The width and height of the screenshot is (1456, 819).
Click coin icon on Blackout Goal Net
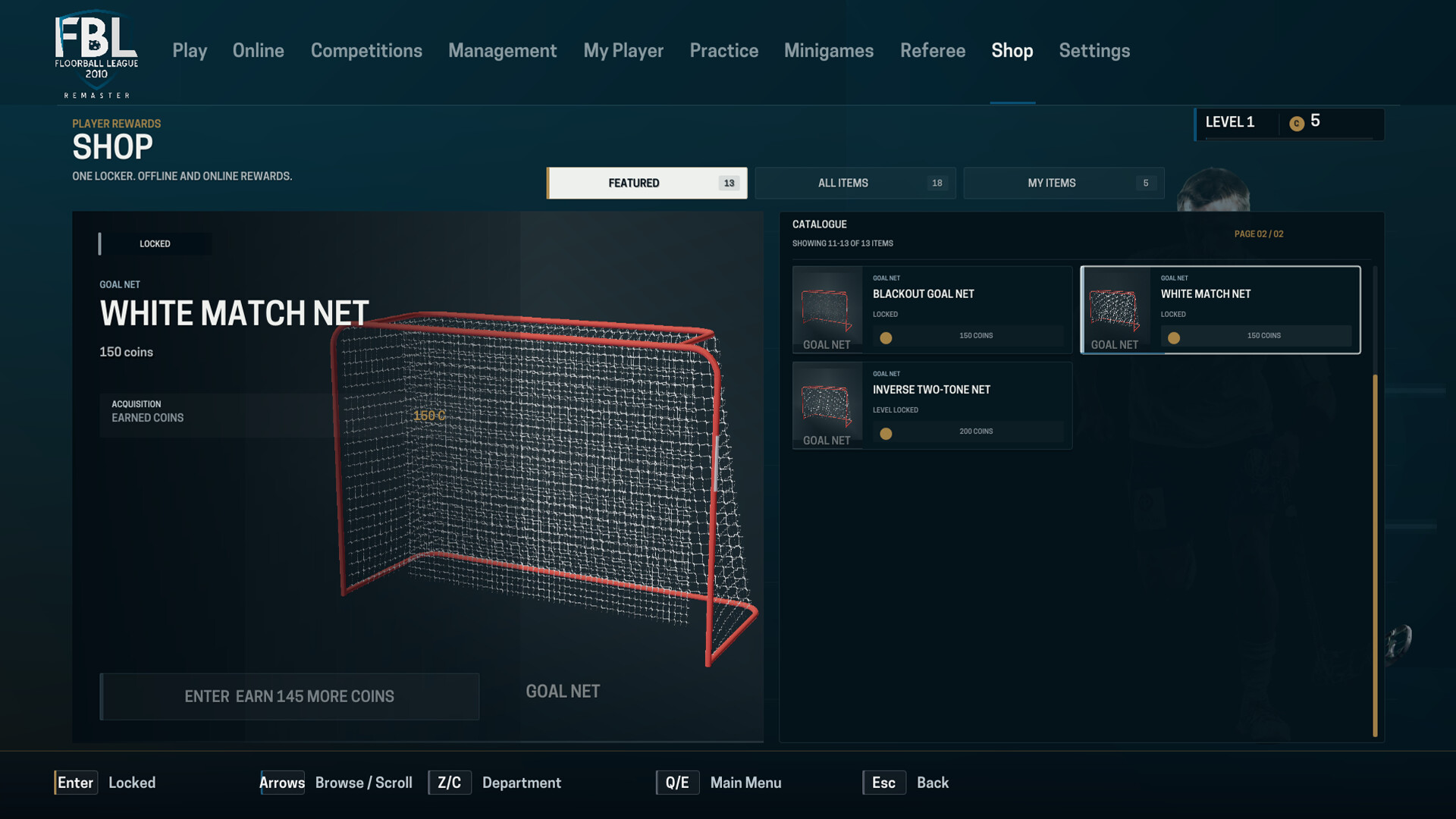pos(886,337)
